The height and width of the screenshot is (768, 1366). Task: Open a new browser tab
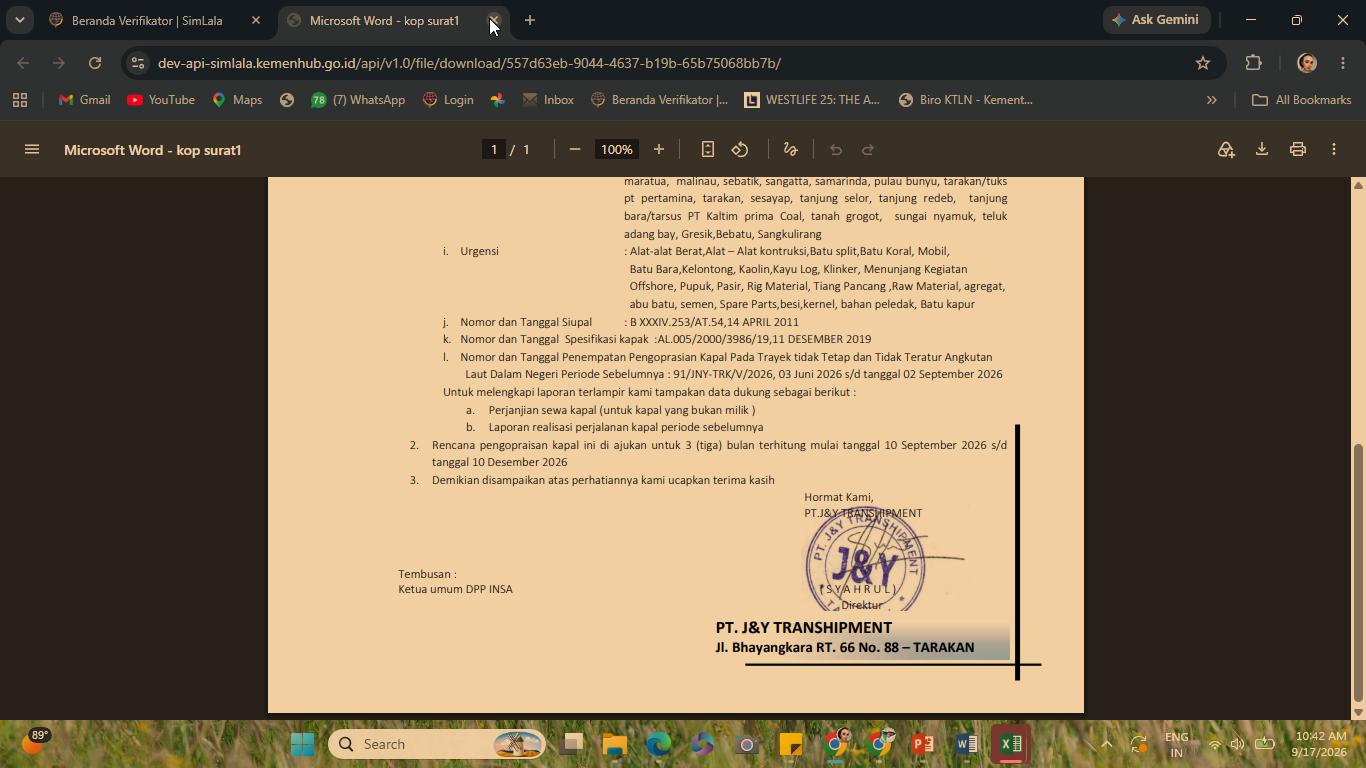pyautogui.click(x=530, y=20)
